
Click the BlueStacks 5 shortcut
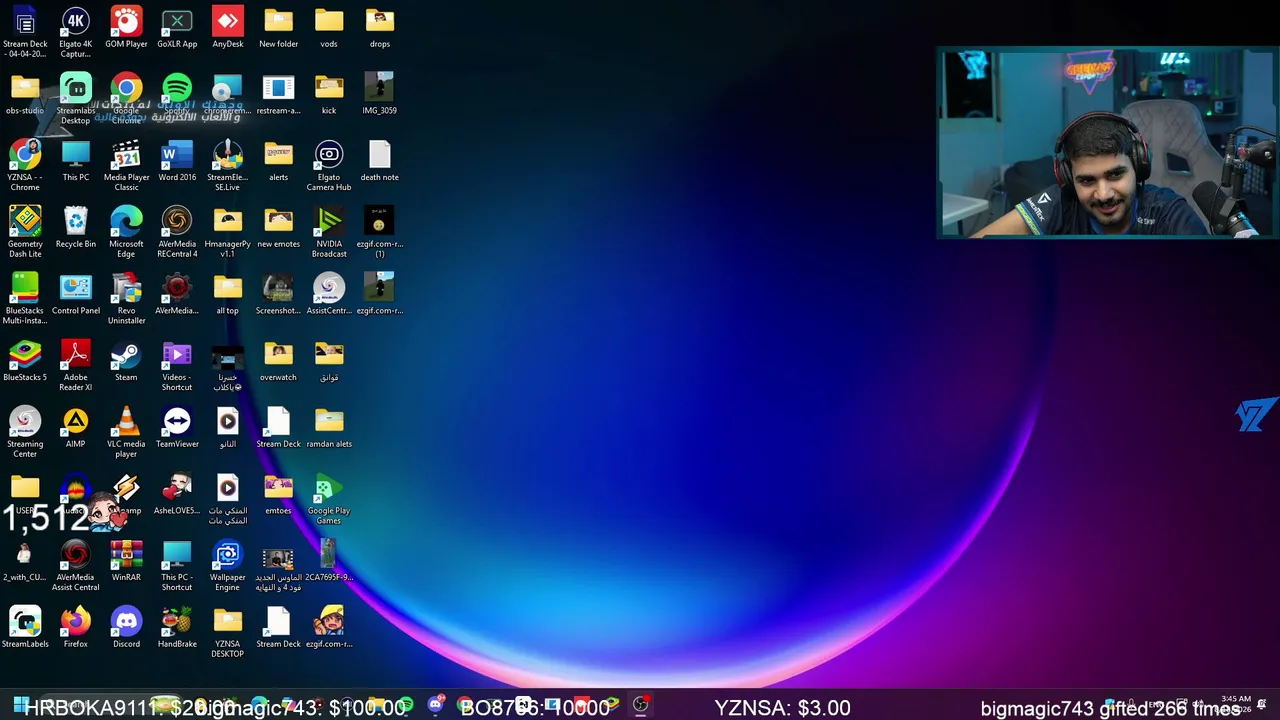(x=25, y=361)
